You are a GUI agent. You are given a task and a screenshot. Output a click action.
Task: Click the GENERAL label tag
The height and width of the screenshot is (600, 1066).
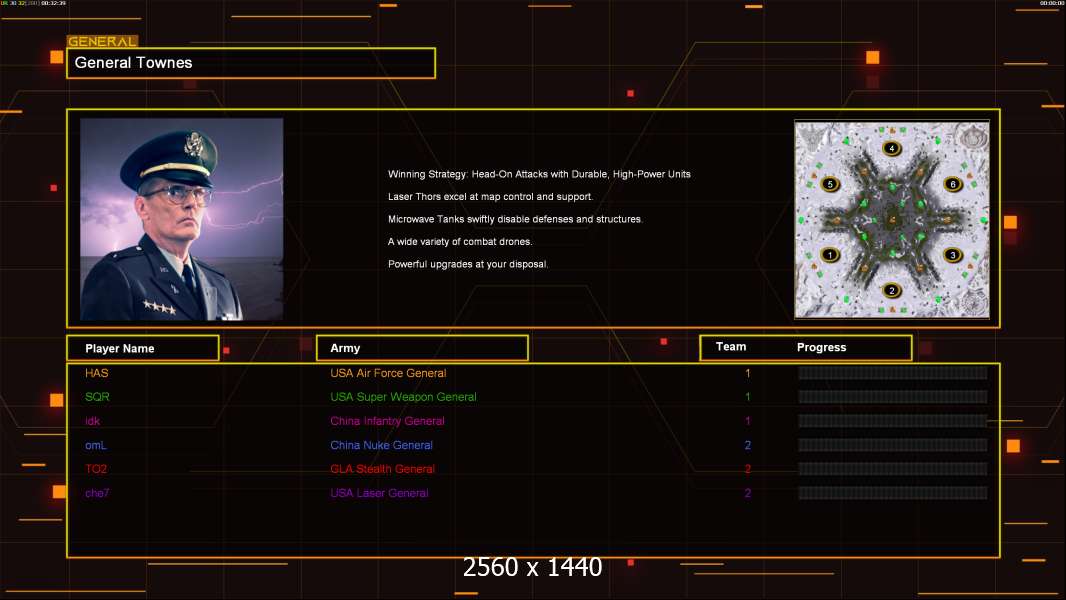pos(102,41)
